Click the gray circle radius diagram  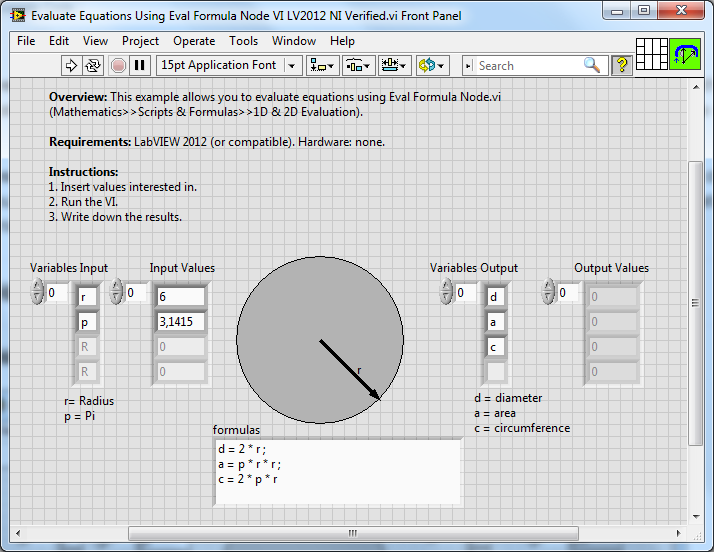click(320, 340)
